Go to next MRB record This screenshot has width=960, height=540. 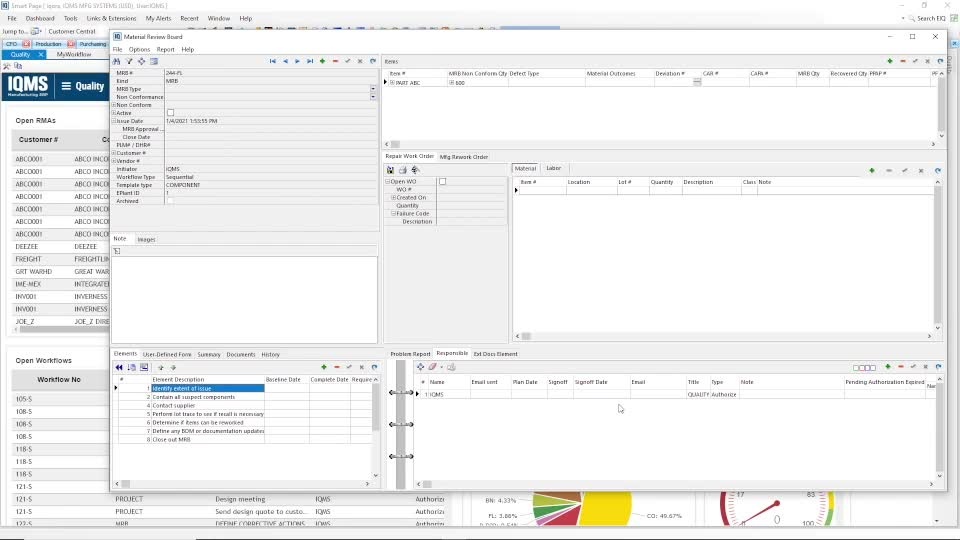298,61
